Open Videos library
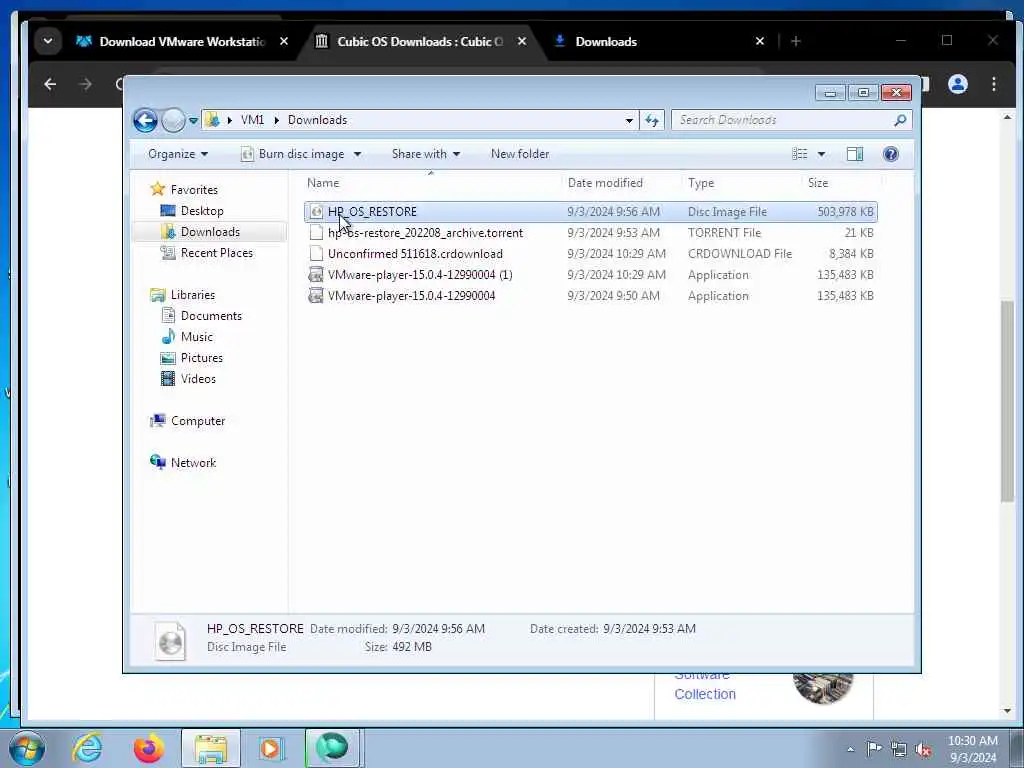The image size is (1024, 768). coord(198,379)
